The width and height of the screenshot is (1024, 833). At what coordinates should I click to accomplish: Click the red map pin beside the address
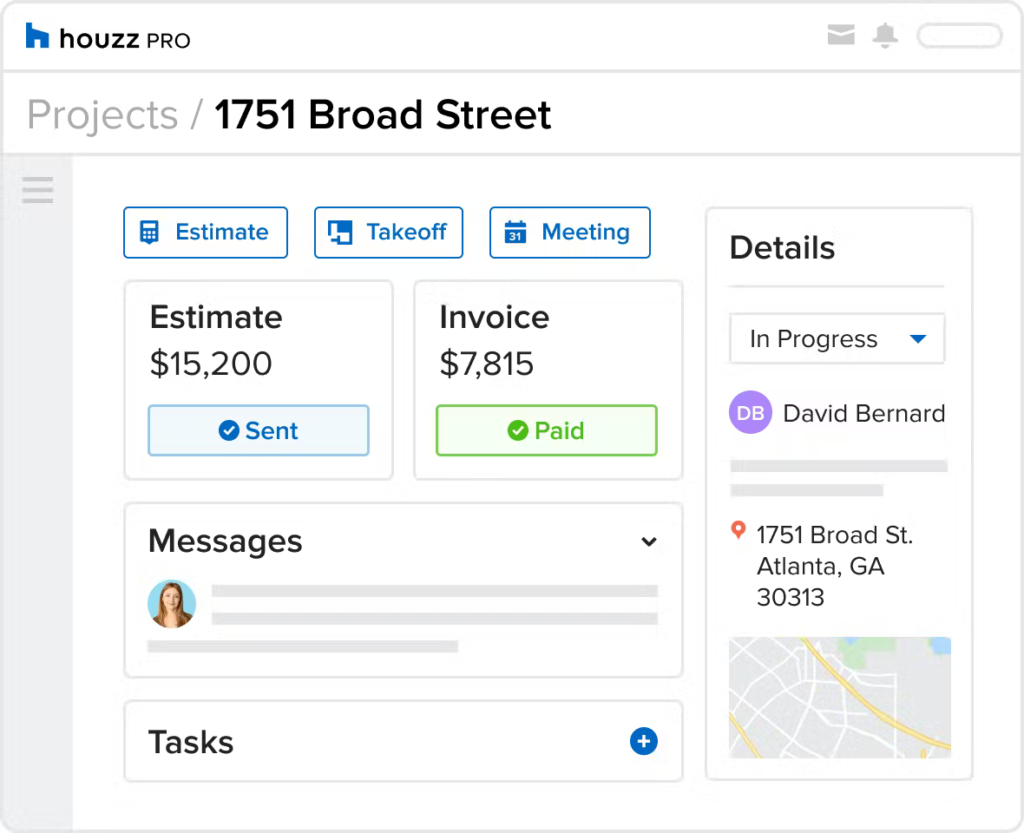739,532
